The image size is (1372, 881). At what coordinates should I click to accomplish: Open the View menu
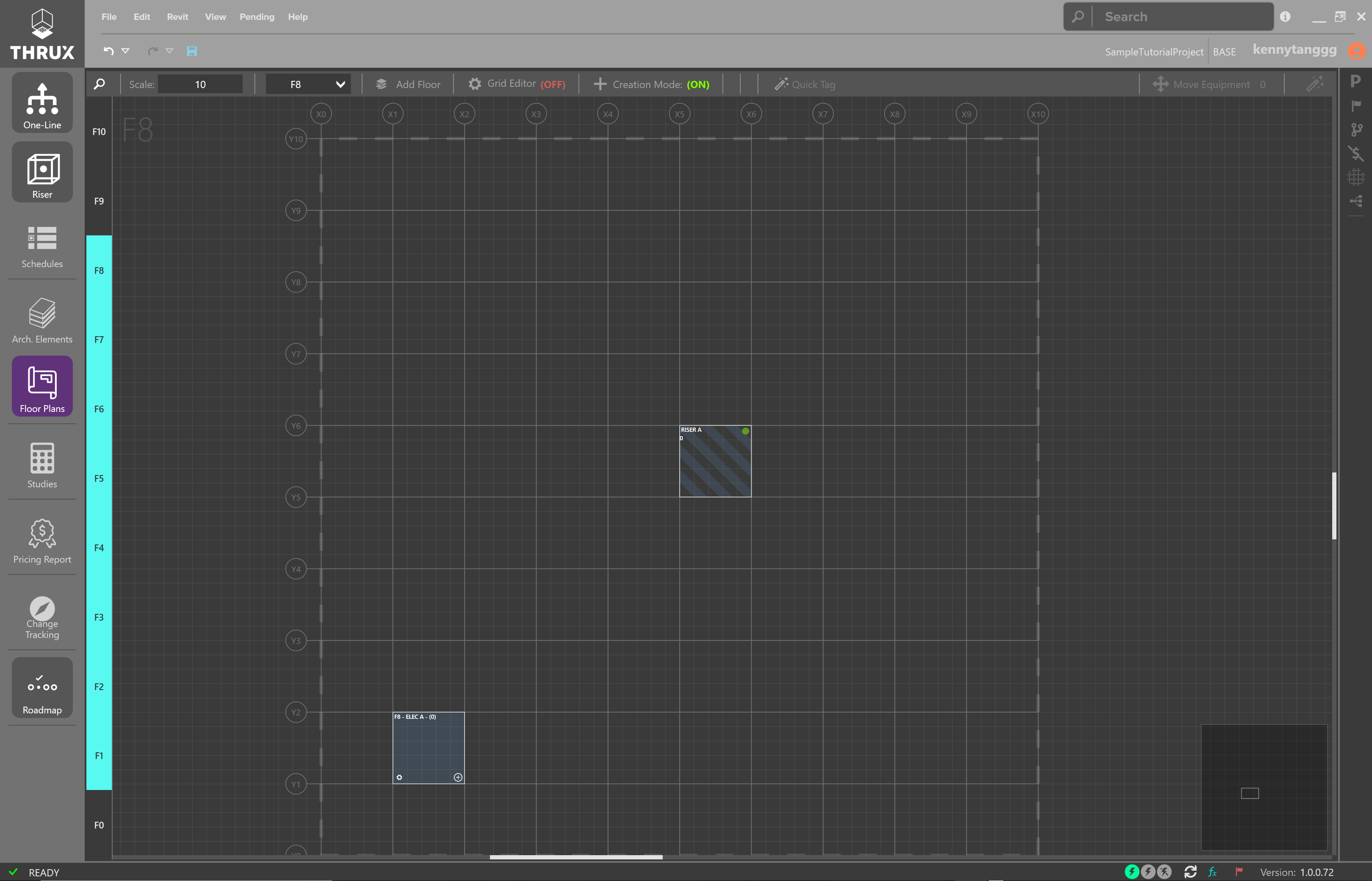[x=216, y=17]
